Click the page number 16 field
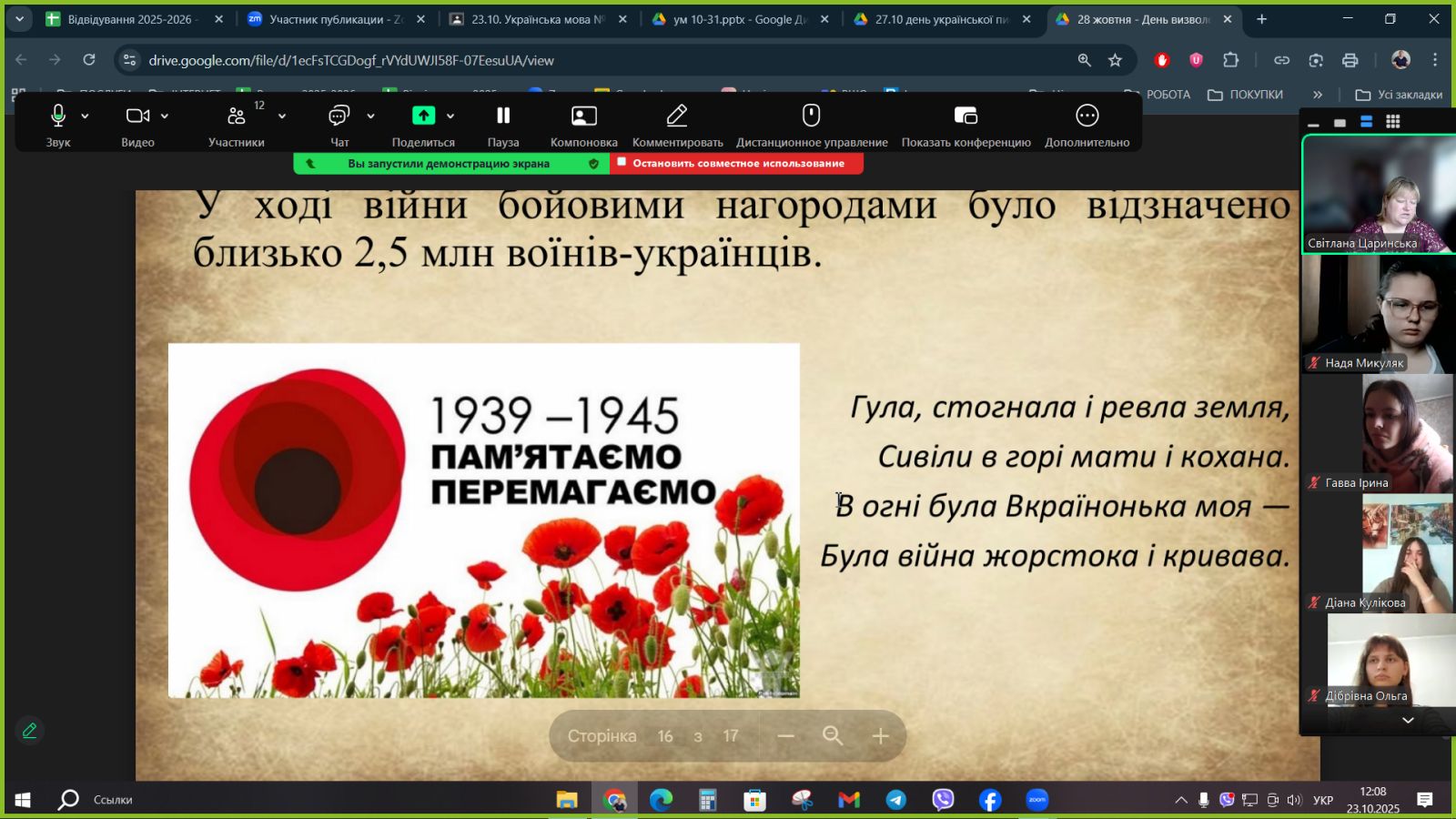1456x819 pixels. click(665, 736)
